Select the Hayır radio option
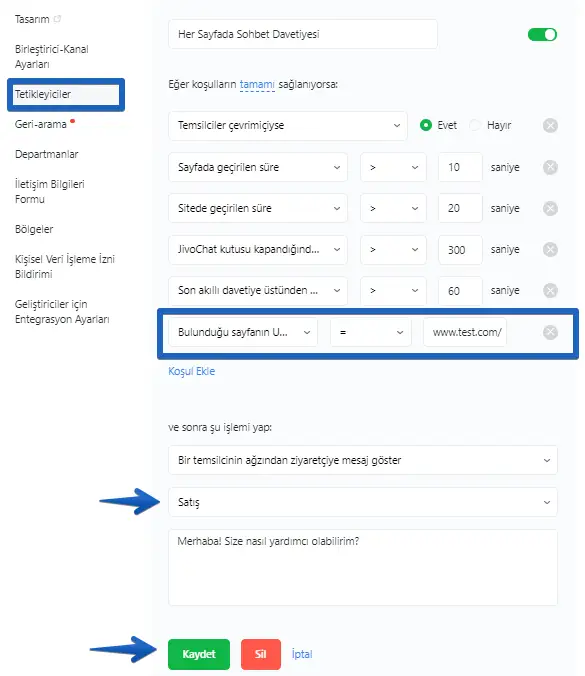 475,125
